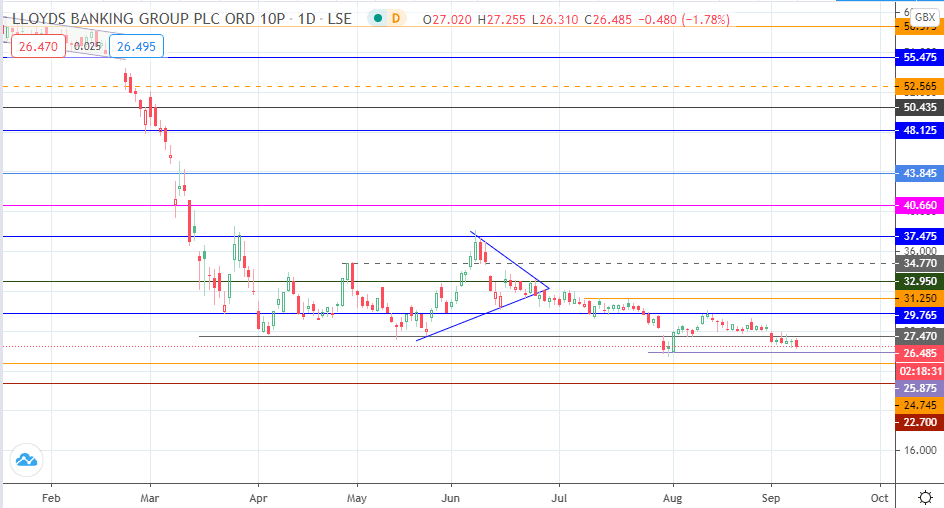Select the dark green 32.950 price label
Image resolution: width=944 pixels, height=508 pixels.
[x=919, y=281]
